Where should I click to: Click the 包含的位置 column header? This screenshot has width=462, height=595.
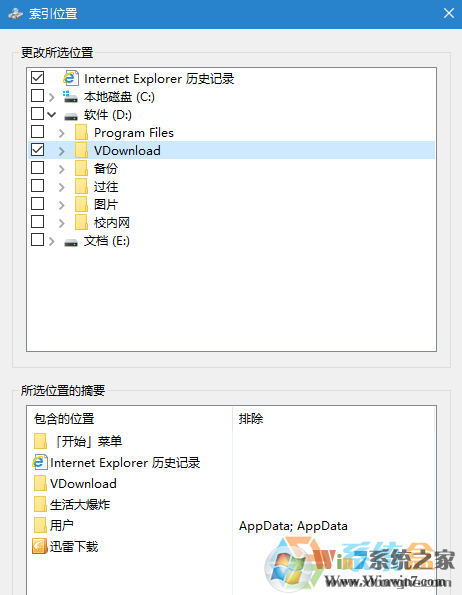(x=64, y=419)
